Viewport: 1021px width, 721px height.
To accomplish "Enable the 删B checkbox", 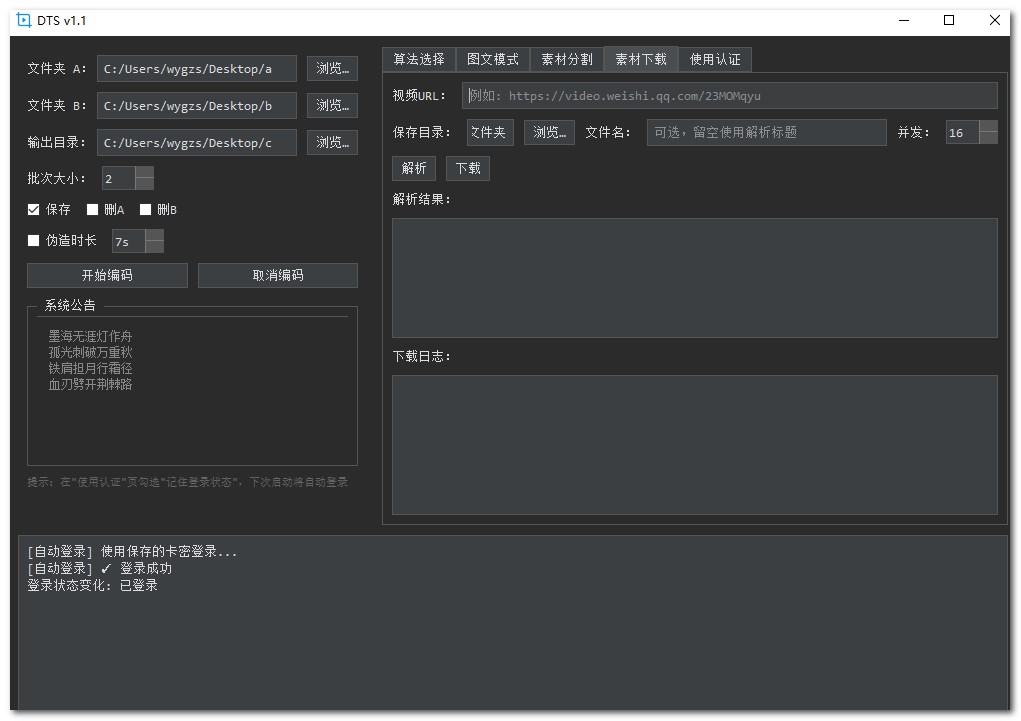I will point(145,210).
